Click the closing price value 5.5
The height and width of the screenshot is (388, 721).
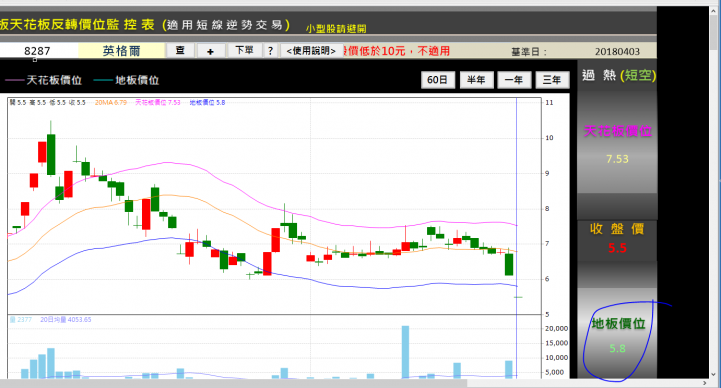pos(617,248)
